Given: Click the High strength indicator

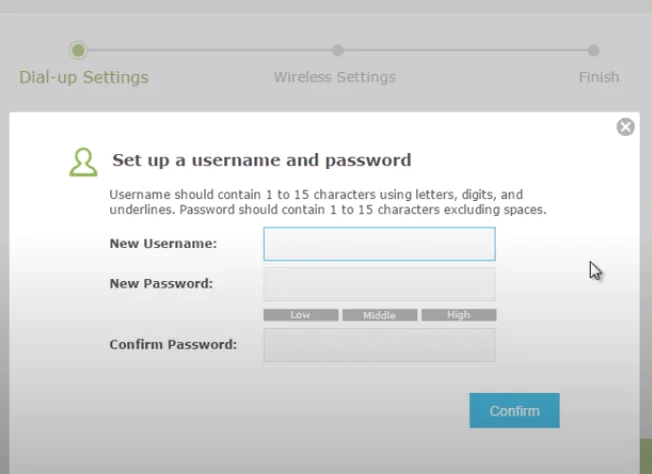Looking at the screenshot, I should coord(459,315).
